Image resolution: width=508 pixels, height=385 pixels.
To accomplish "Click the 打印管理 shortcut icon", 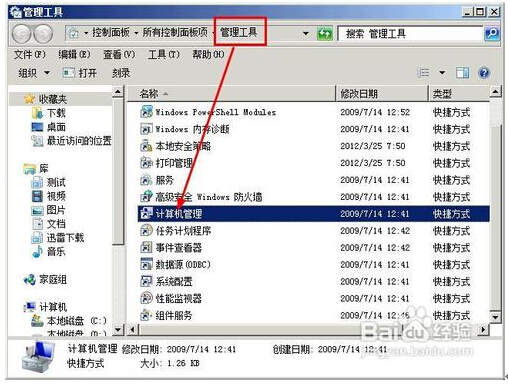I will point(146,163).
